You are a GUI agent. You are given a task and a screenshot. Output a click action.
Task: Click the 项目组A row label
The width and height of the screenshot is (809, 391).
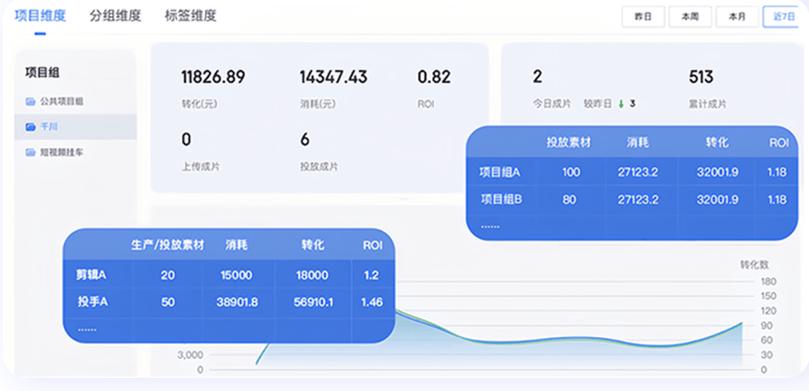(500, 172)
